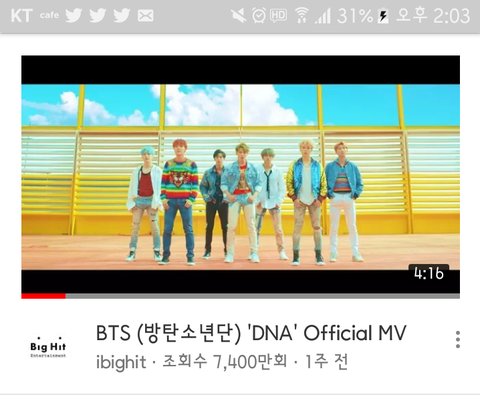Tap the HD voice status icon

pos(278,16)
